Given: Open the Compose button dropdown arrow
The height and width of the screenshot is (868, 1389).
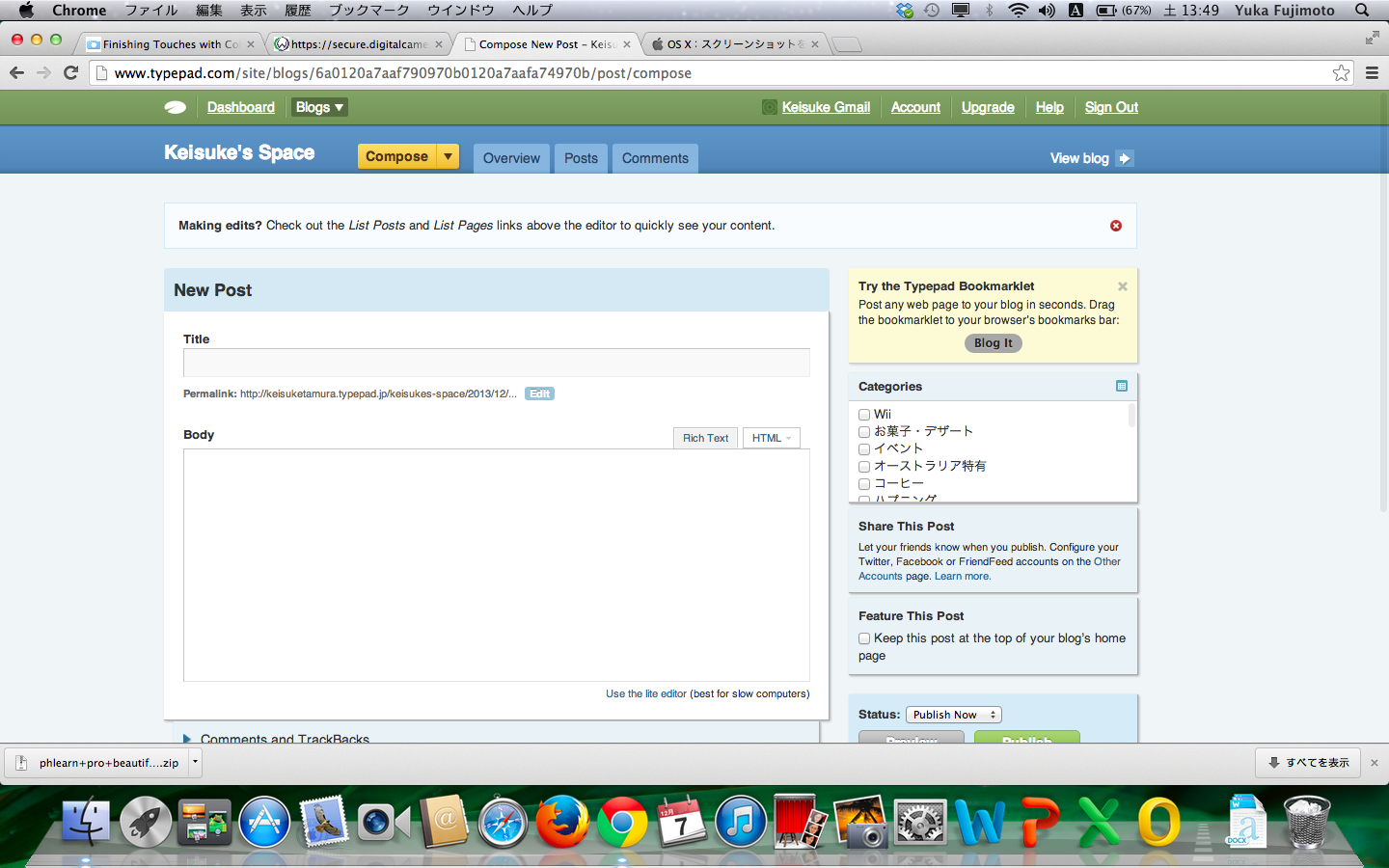Looking at the screenshot, I should point(448,156).
